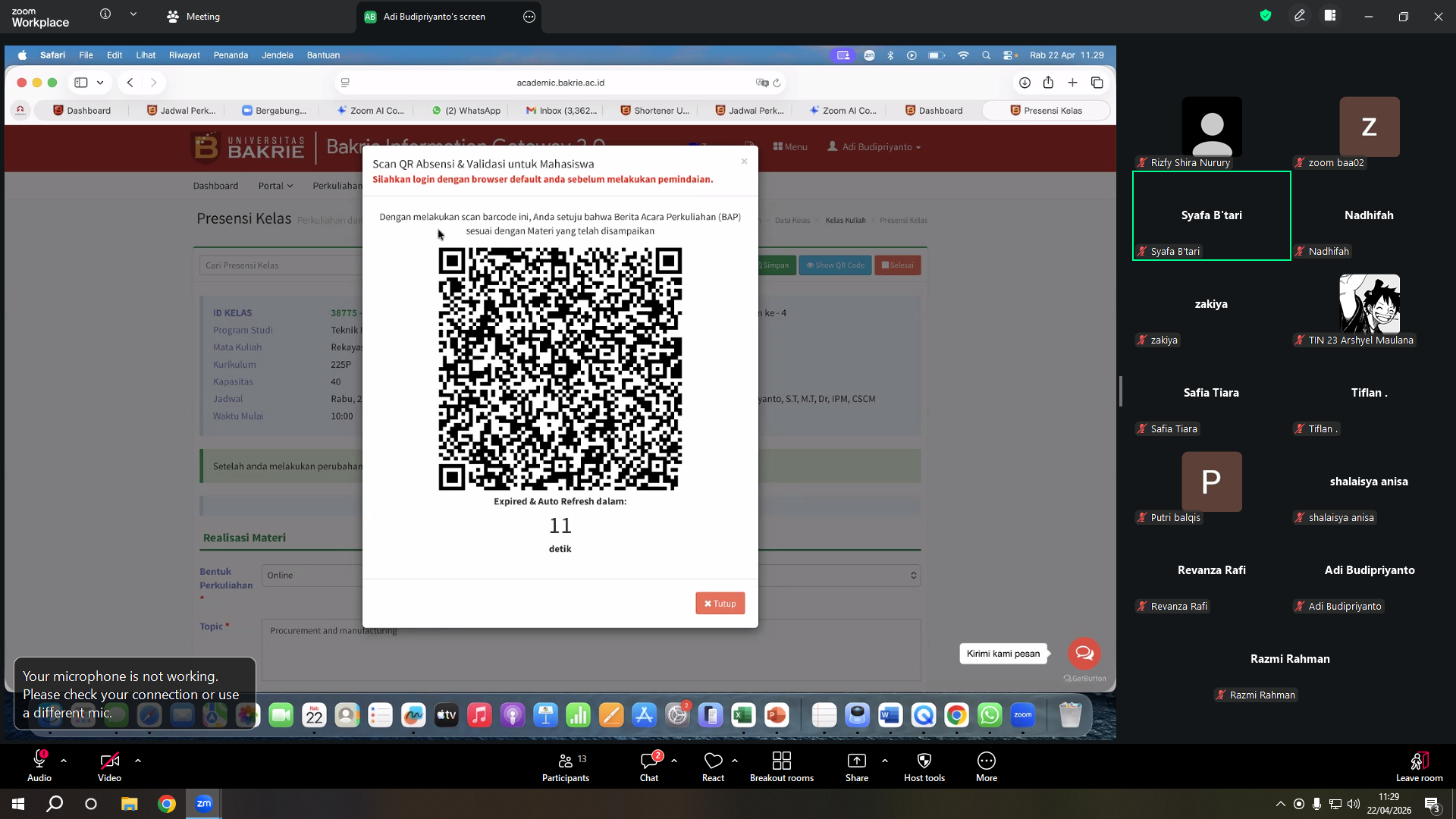Open the Zoom Chat panel
The height and width of the screenshot is (819, 1456).
[x=649, y=766]
